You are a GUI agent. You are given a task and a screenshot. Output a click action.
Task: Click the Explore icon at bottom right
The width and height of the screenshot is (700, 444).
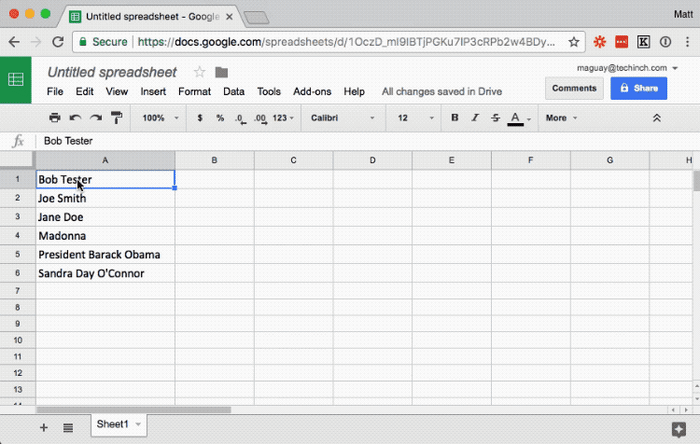coord(679,429)
